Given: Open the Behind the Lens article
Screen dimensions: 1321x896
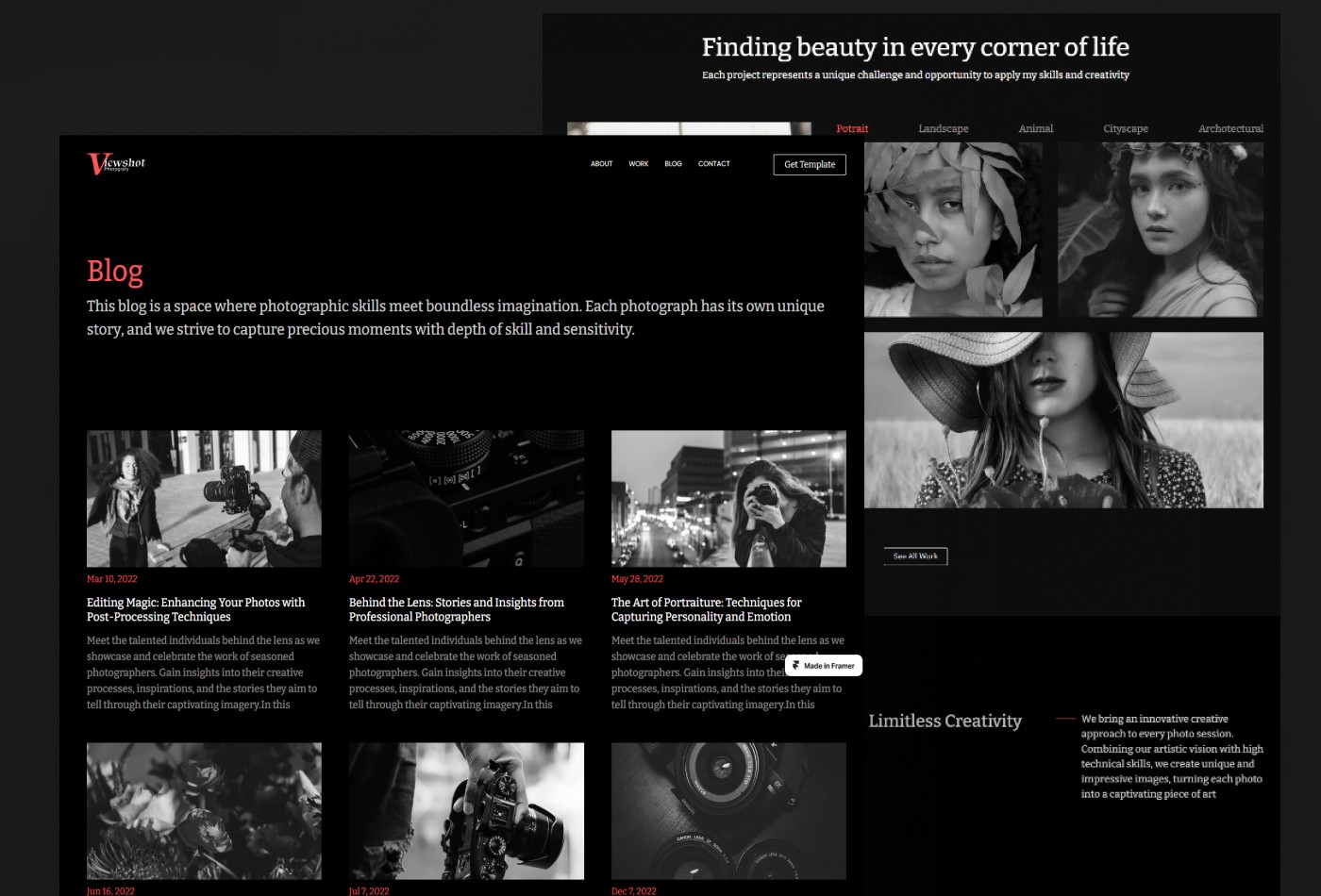Looking at the screenshot, I should click(457, 609).
